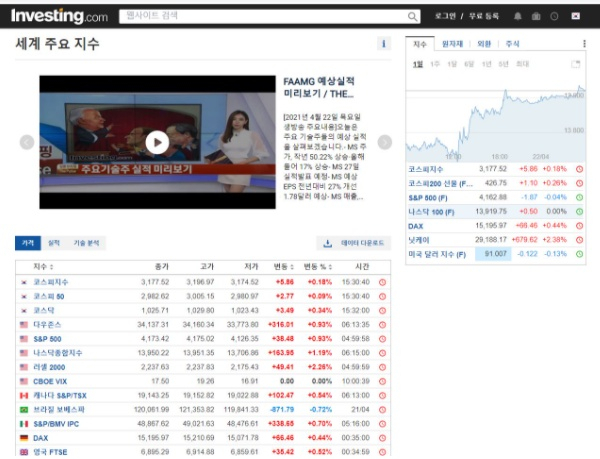Click the Brazil flag beside 브라질 보베스파
Viewport: 600px width, 459px height.
click(24, 410)
